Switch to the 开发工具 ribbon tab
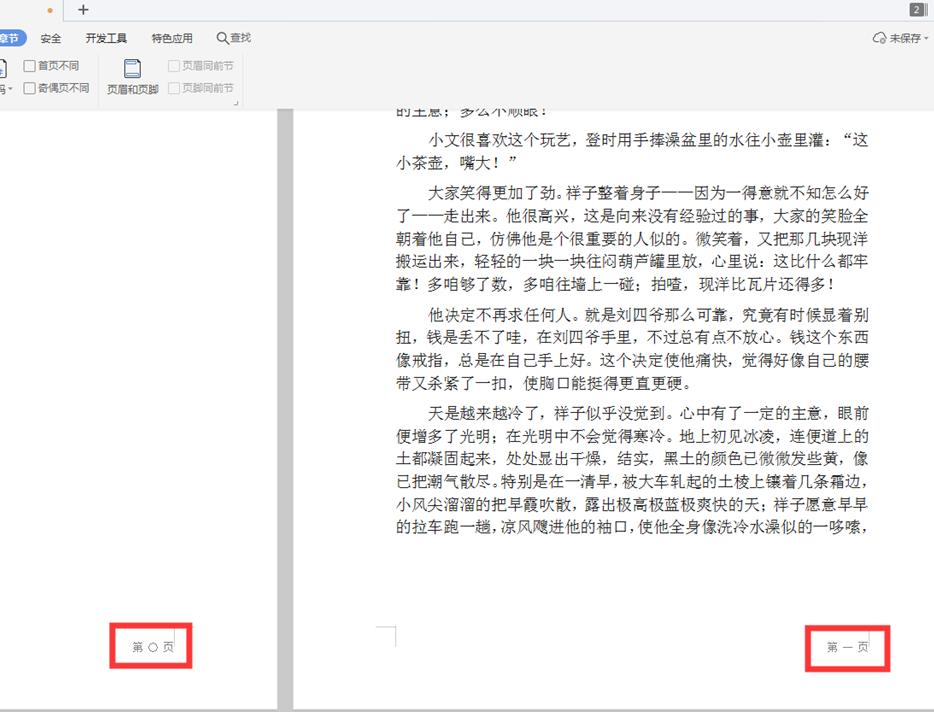This screenshot has width=934, height=712. pyautogui.click(x=106, y=37)
